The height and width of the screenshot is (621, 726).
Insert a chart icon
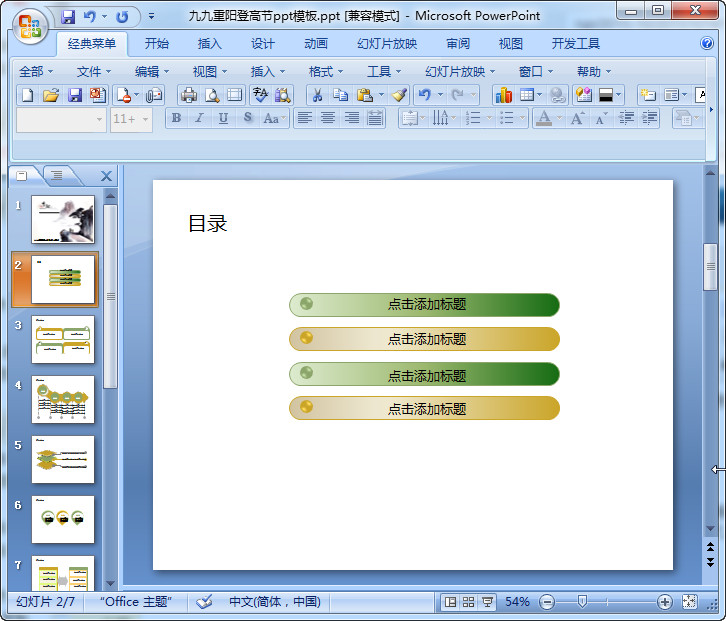coord(504,95)
